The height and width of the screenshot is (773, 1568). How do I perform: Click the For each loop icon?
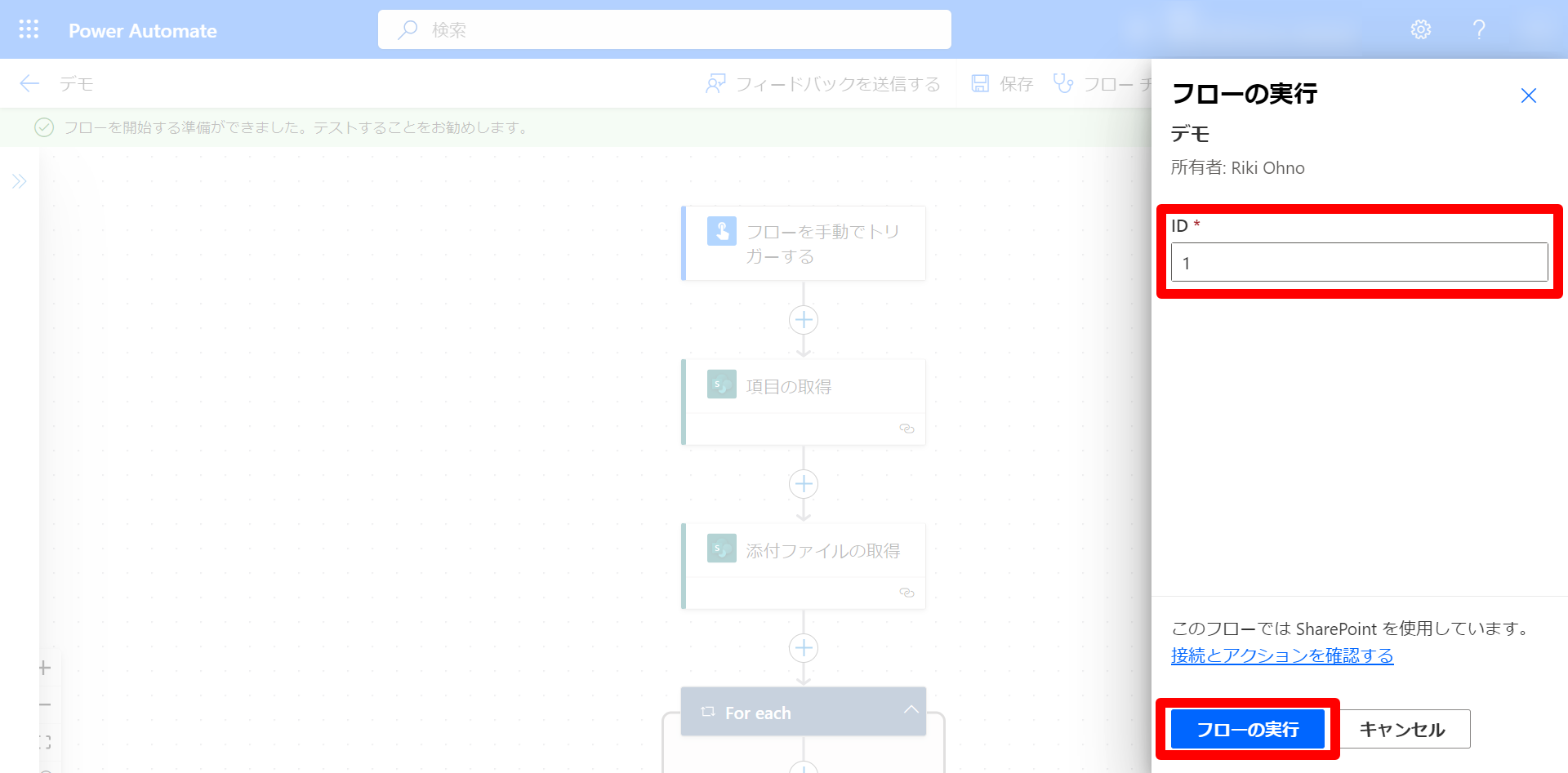707,712
